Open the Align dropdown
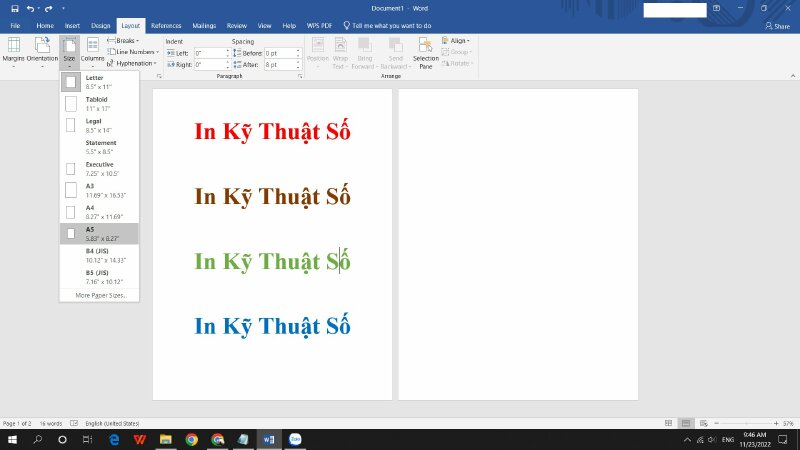Screen dimensions: 800x450 (456, 40)
